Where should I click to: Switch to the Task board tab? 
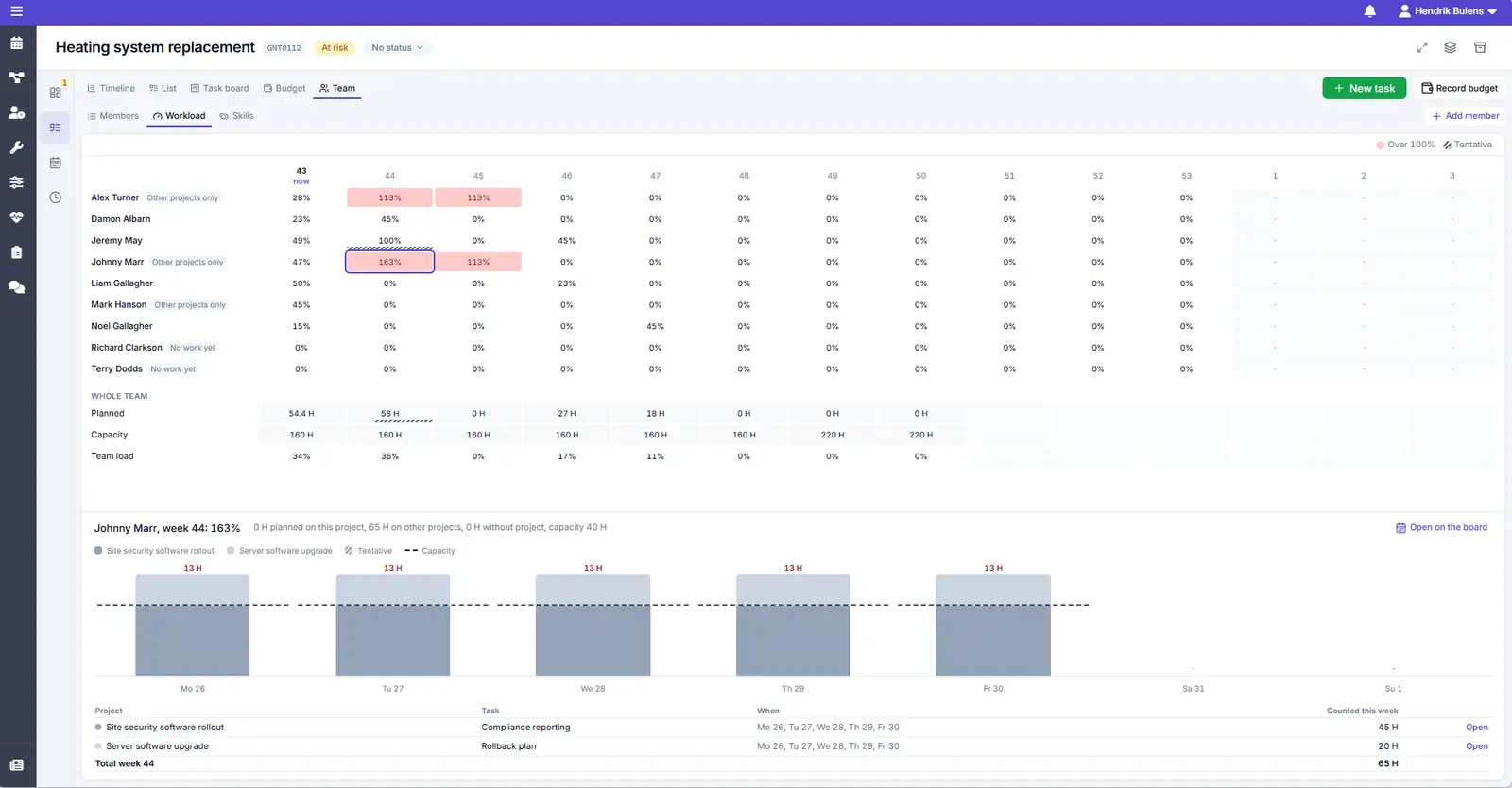(x=219, y=88)
